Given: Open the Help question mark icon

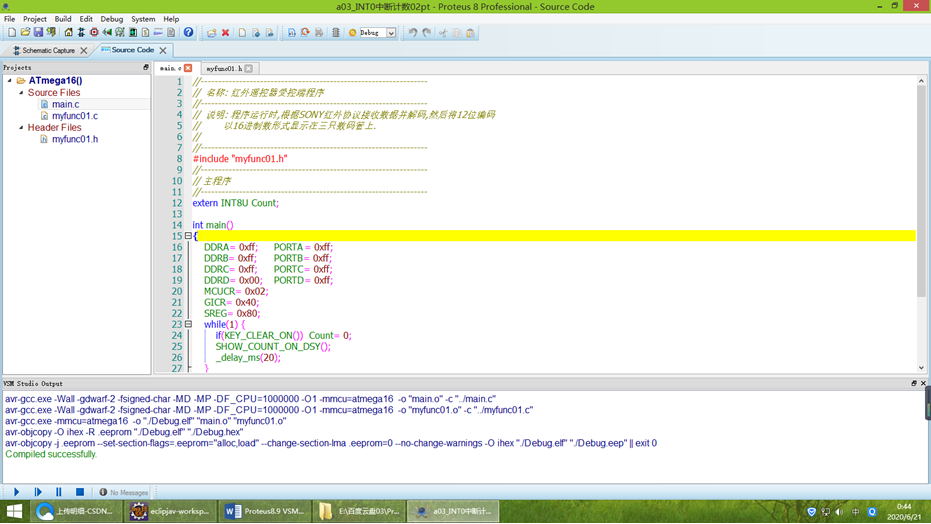Looking at the screenshot, I should pos(188,33).
